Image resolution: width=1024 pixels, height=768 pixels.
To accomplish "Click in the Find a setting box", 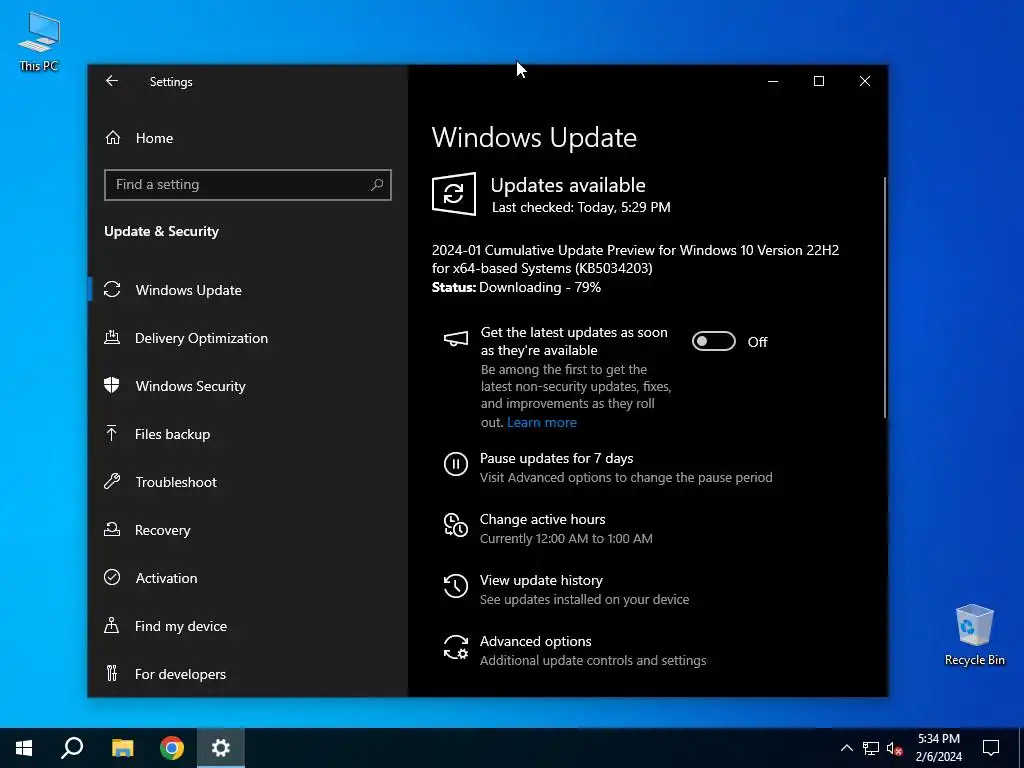I will [248, 185].
